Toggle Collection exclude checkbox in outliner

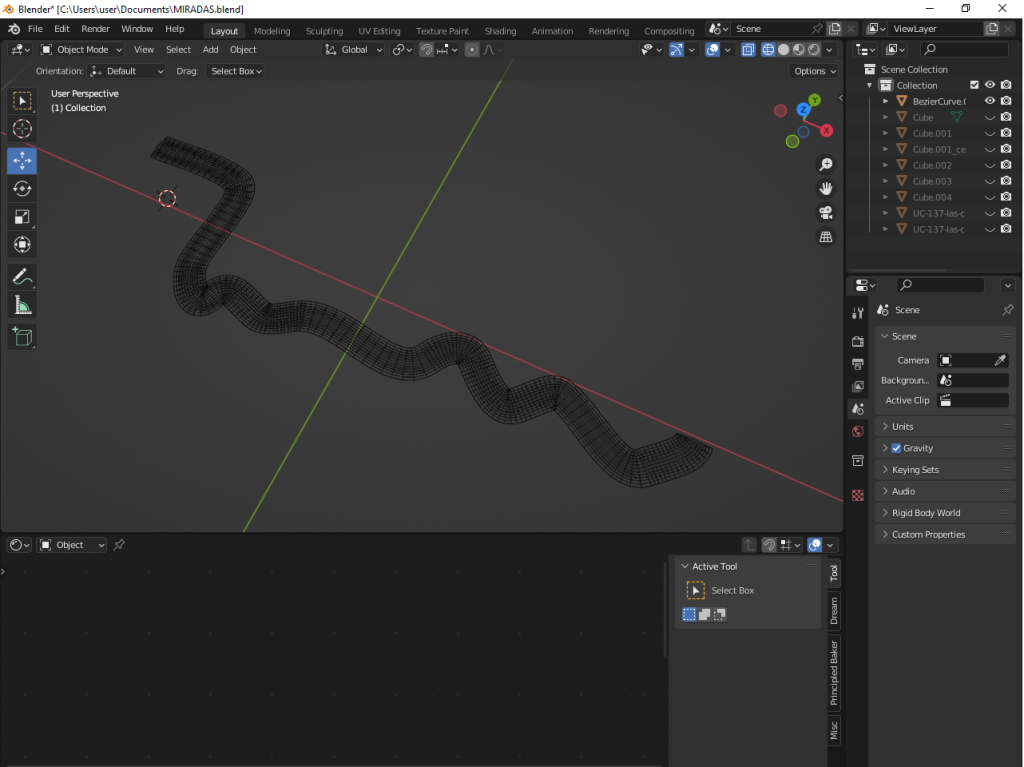[974, 85]
